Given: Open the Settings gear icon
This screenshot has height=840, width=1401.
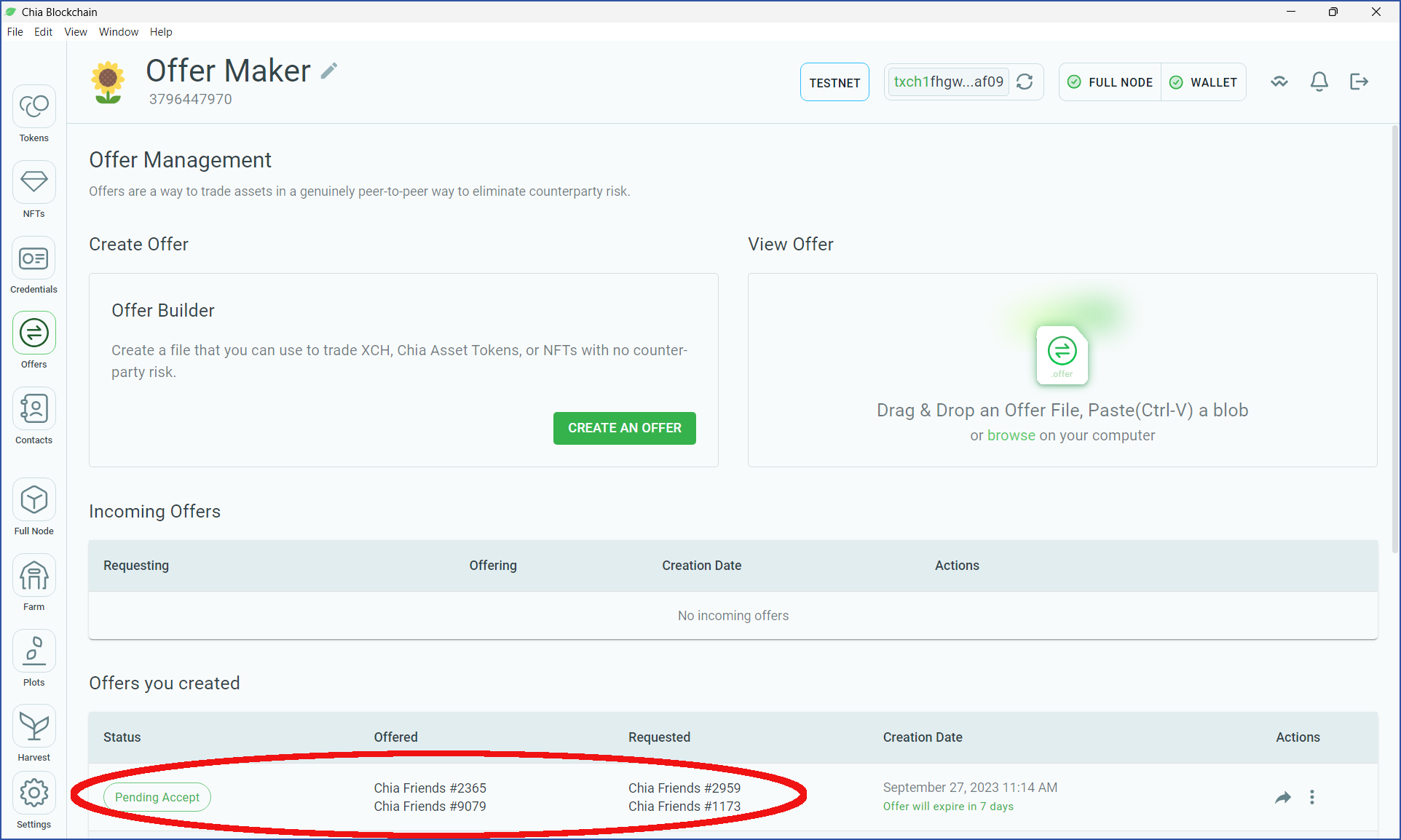Looking at the screenshot, I should (33, 793).
